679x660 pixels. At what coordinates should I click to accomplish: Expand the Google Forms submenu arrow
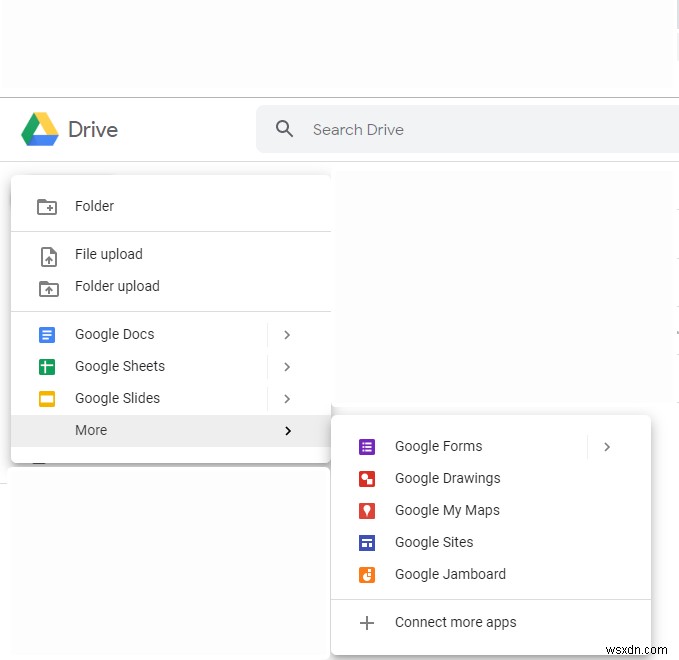pos(607,446)
